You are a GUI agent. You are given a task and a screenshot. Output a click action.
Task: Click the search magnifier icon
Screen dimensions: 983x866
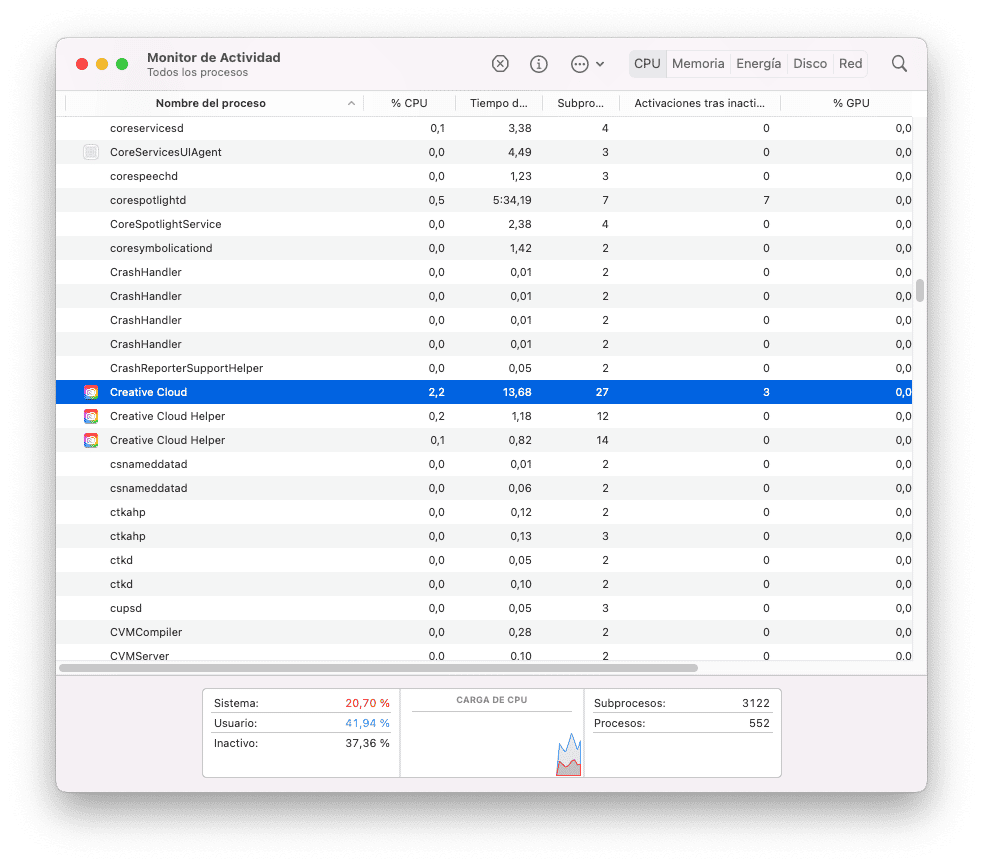point(899,64)
